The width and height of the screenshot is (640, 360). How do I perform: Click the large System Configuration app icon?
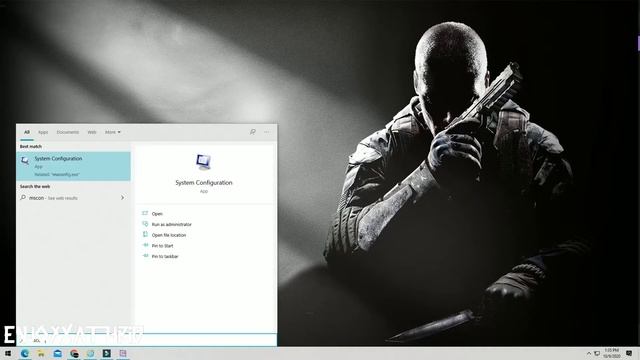[203, 162]
